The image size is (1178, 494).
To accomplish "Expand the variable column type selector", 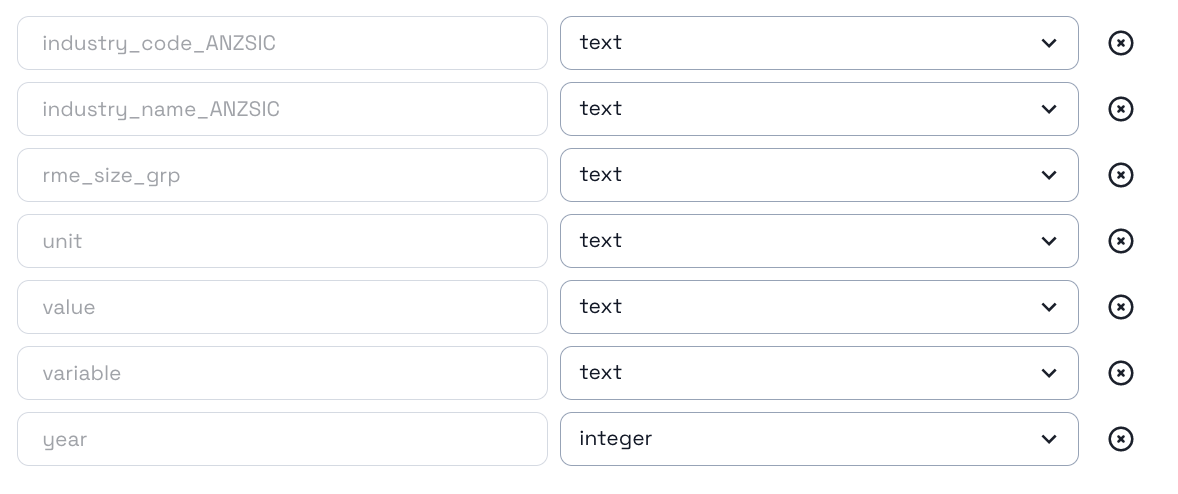I will click(x=818, y=373).
